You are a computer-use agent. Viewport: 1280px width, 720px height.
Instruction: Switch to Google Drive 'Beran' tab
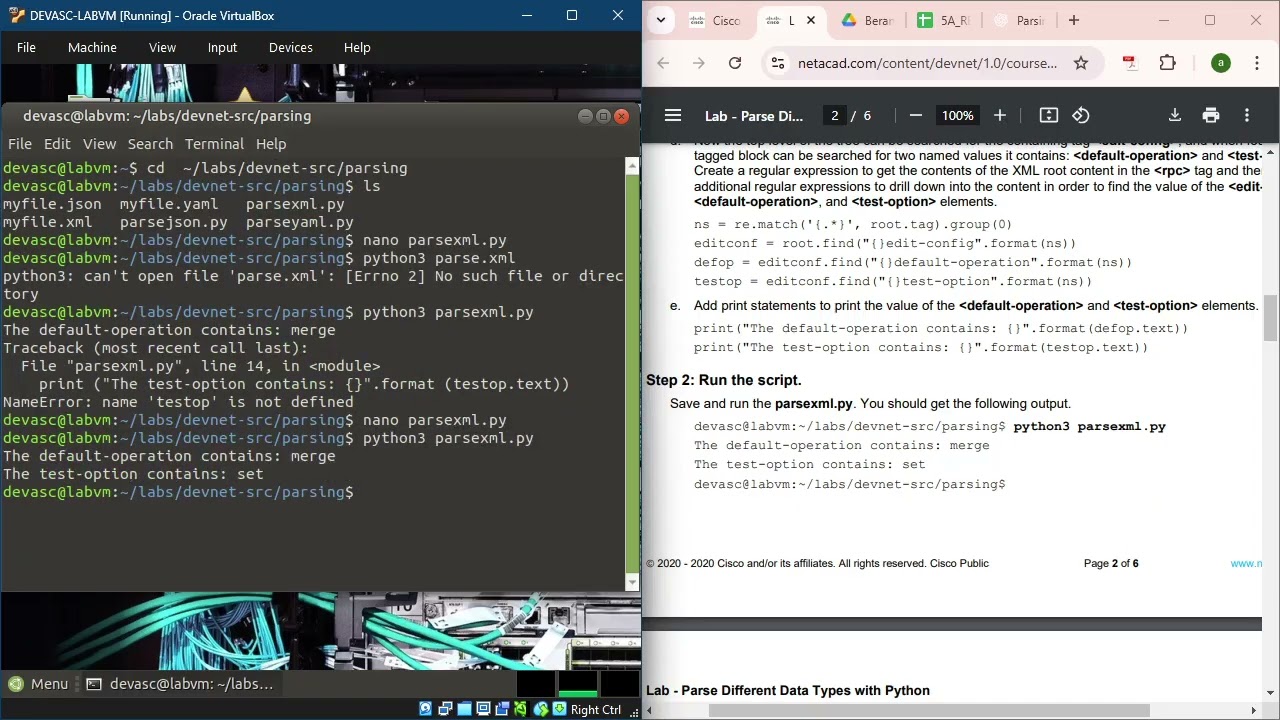[x=867, y=20]
